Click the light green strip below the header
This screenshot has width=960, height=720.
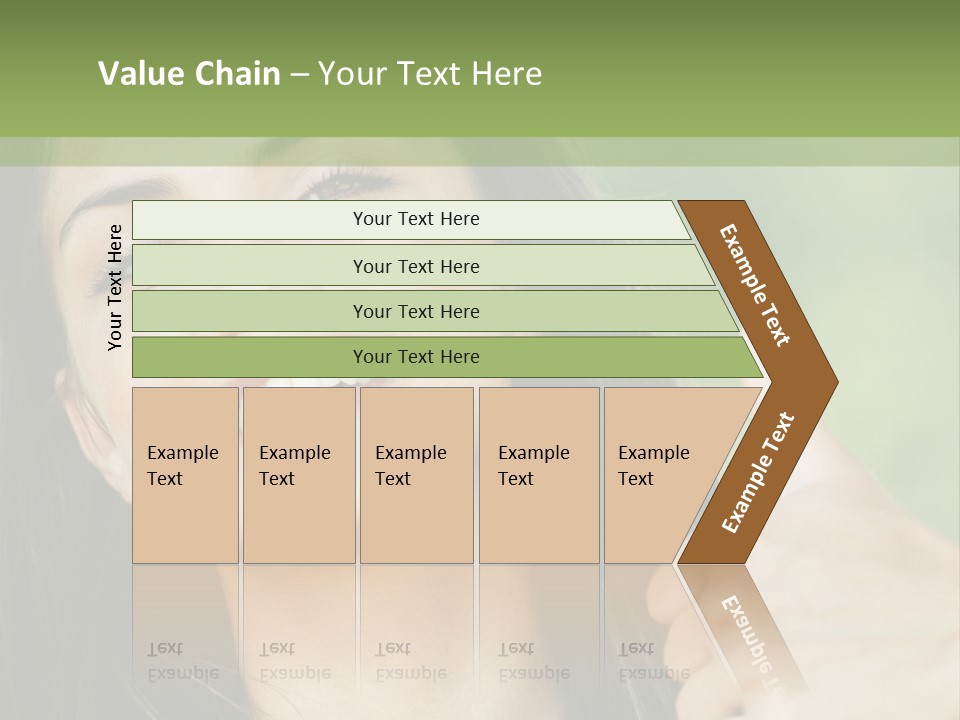(480, 152)
